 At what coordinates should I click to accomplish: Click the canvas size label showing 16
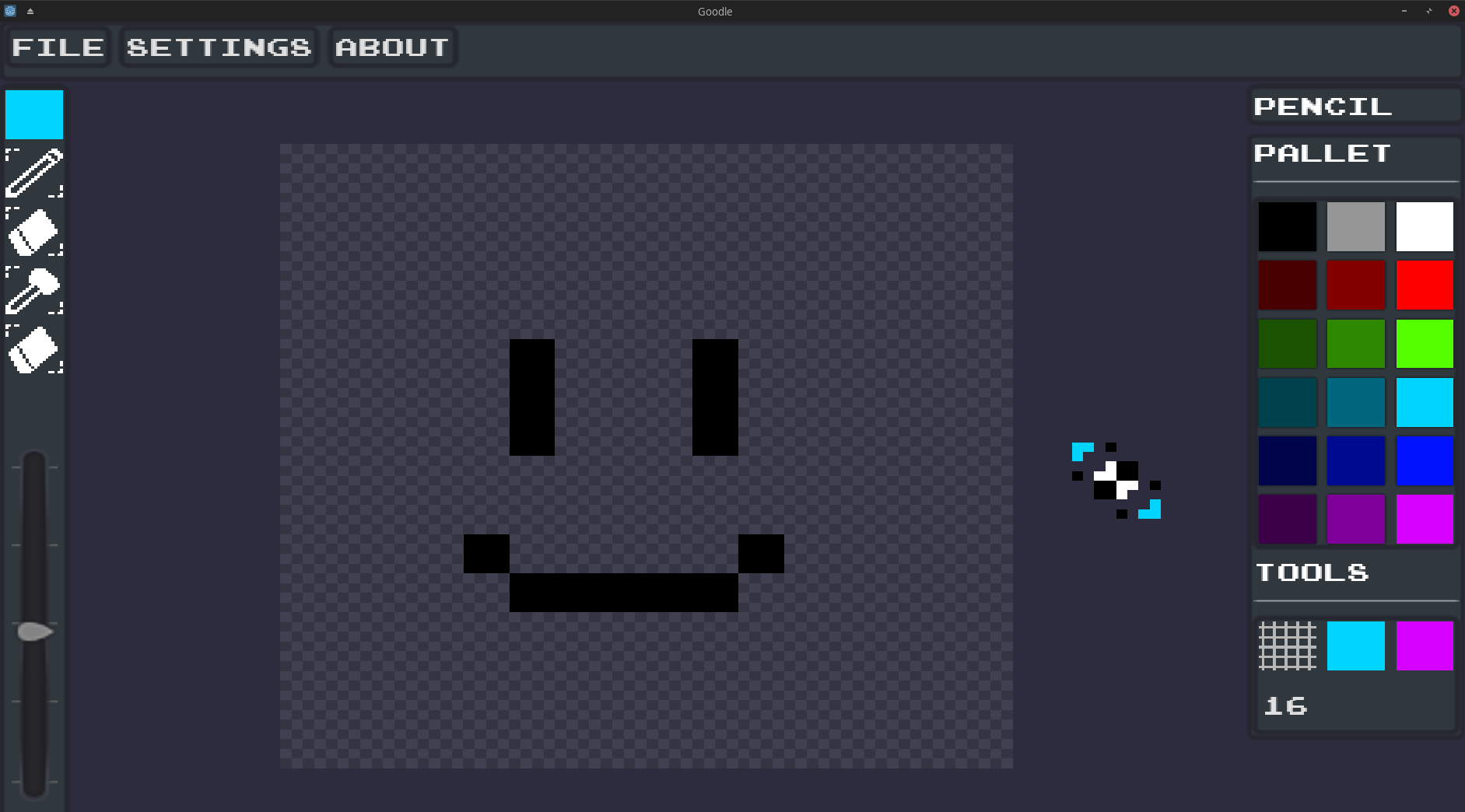coord(1285,706)
